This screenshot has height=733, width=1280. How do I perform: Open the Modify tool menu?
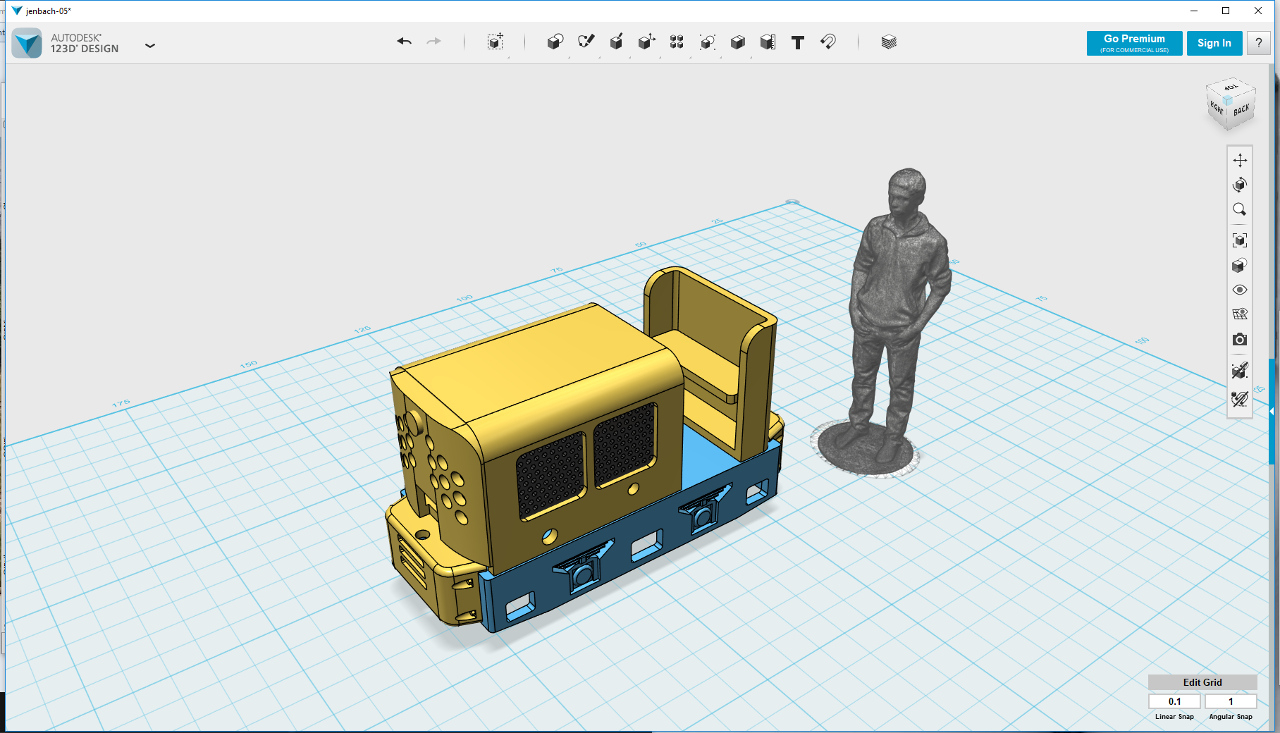pos(647,42)
